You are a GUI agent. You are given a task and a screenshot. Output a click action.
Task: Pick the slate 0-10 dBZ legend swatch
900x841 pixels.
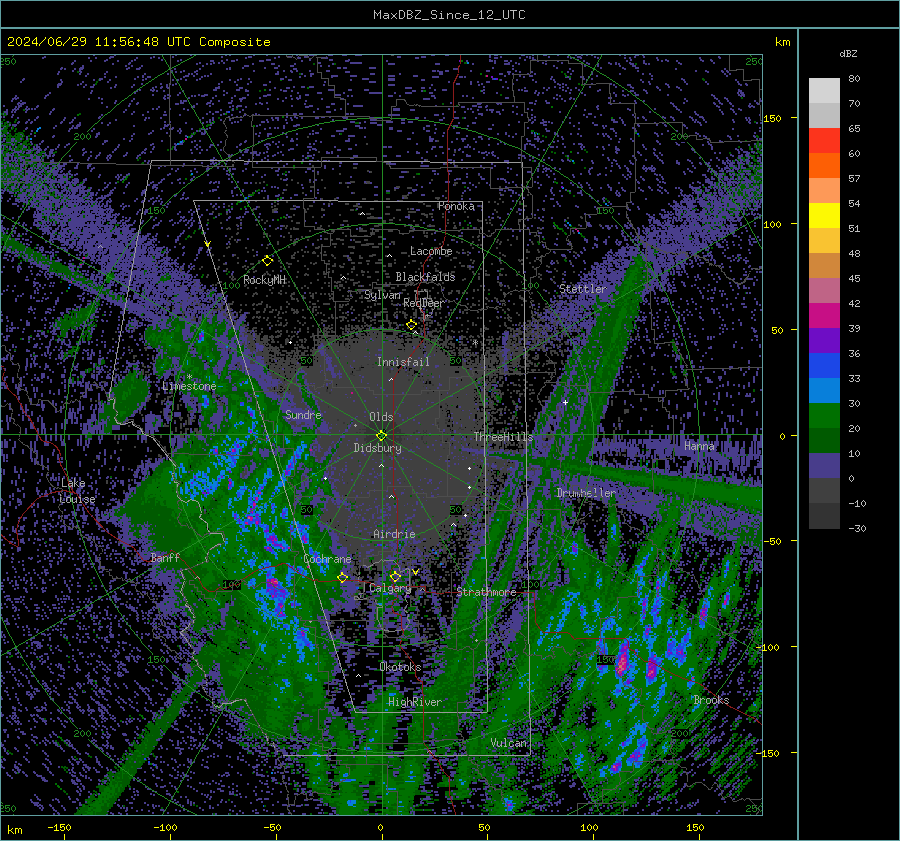(x=824, y=466)
